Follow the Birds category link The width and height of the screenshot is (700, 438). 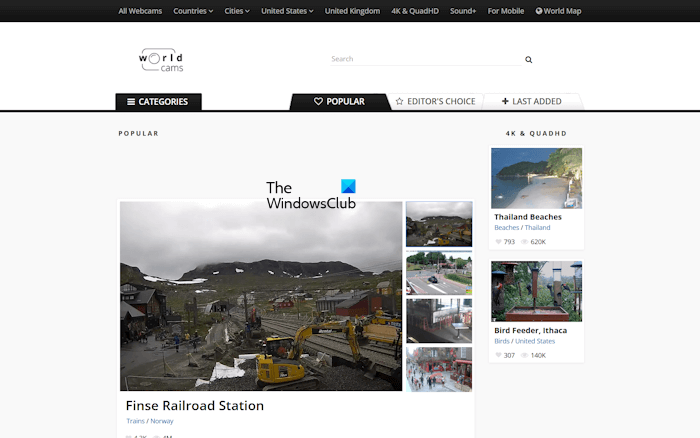[502, 341]
